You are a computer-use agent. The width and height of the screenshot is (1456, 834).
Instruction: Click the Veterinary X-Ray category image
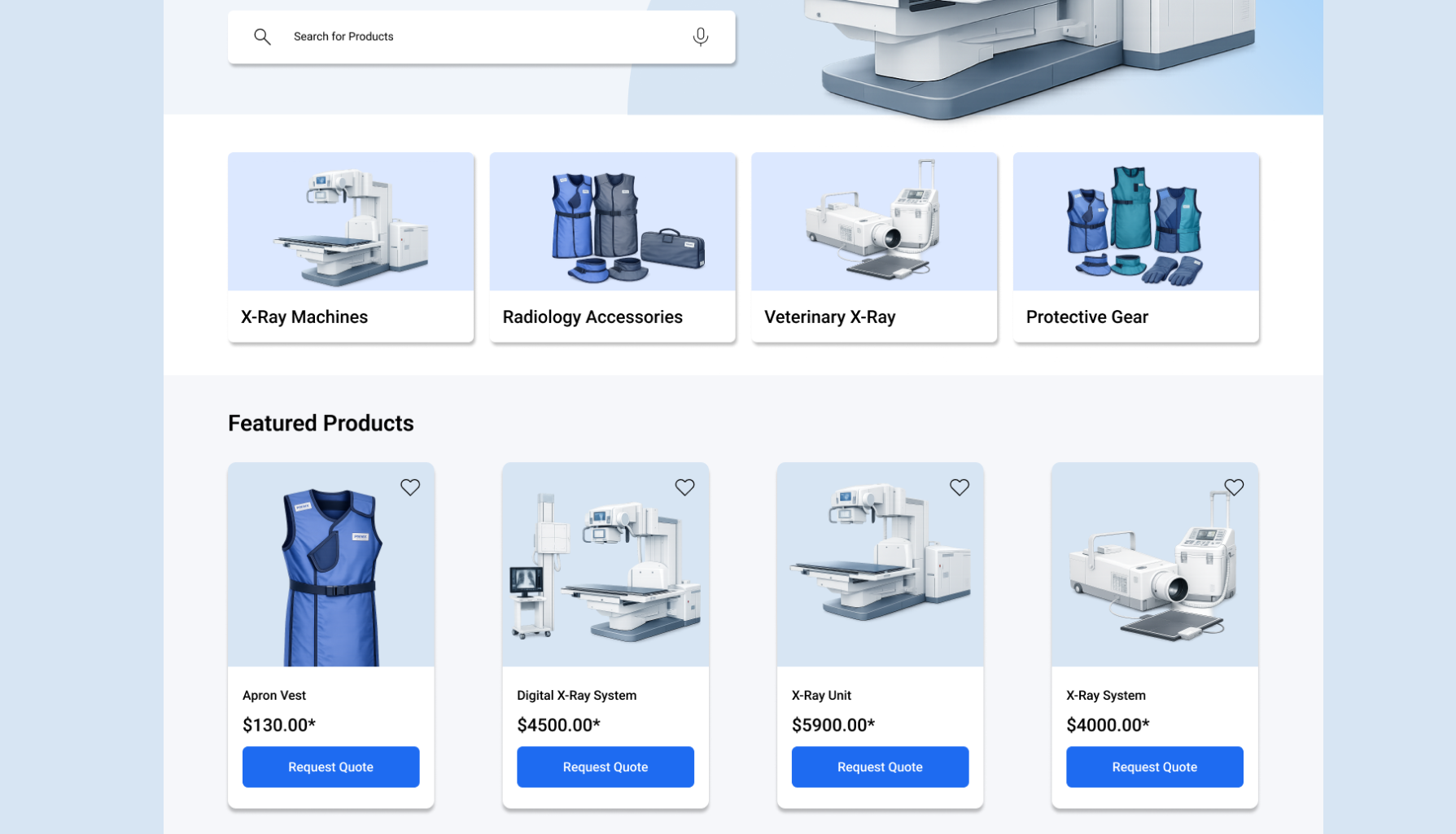point(874,221)
